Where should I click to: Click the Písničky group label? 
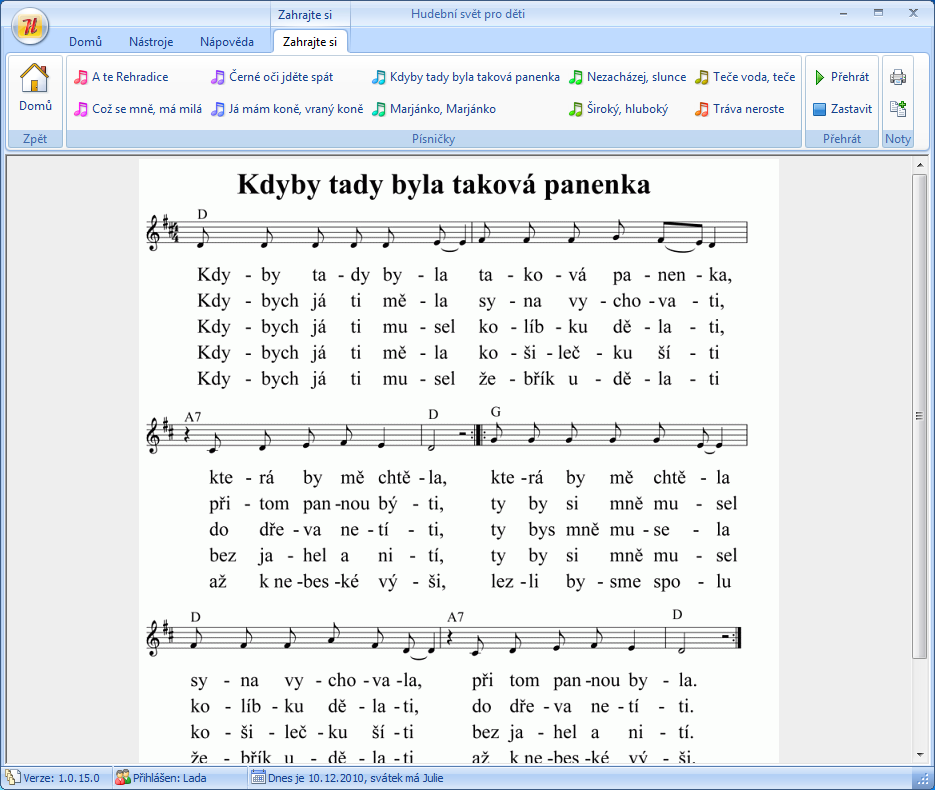click(434, 139)
